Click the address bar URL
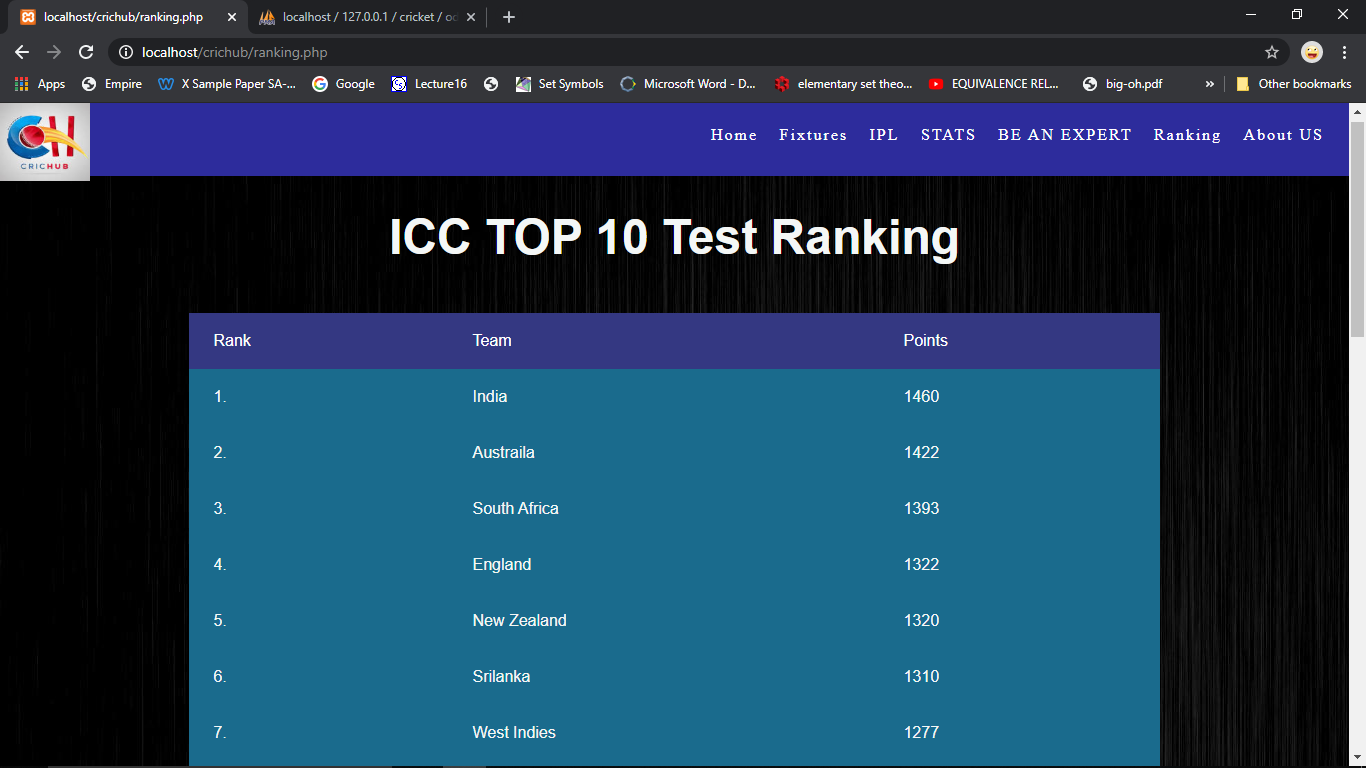Image resolution: width=1366 pixels, height=768 pixels. (x=234, y=52)
